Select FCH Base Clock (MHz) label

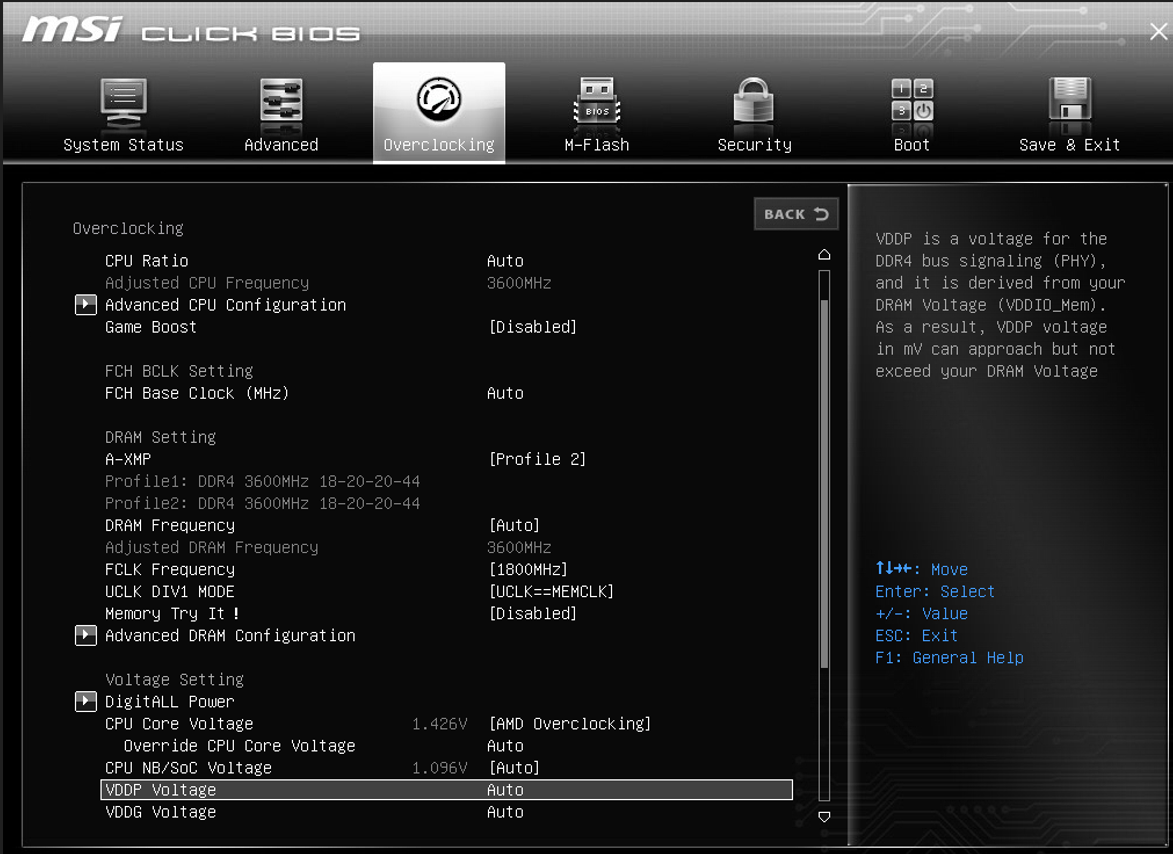[197, 393]
